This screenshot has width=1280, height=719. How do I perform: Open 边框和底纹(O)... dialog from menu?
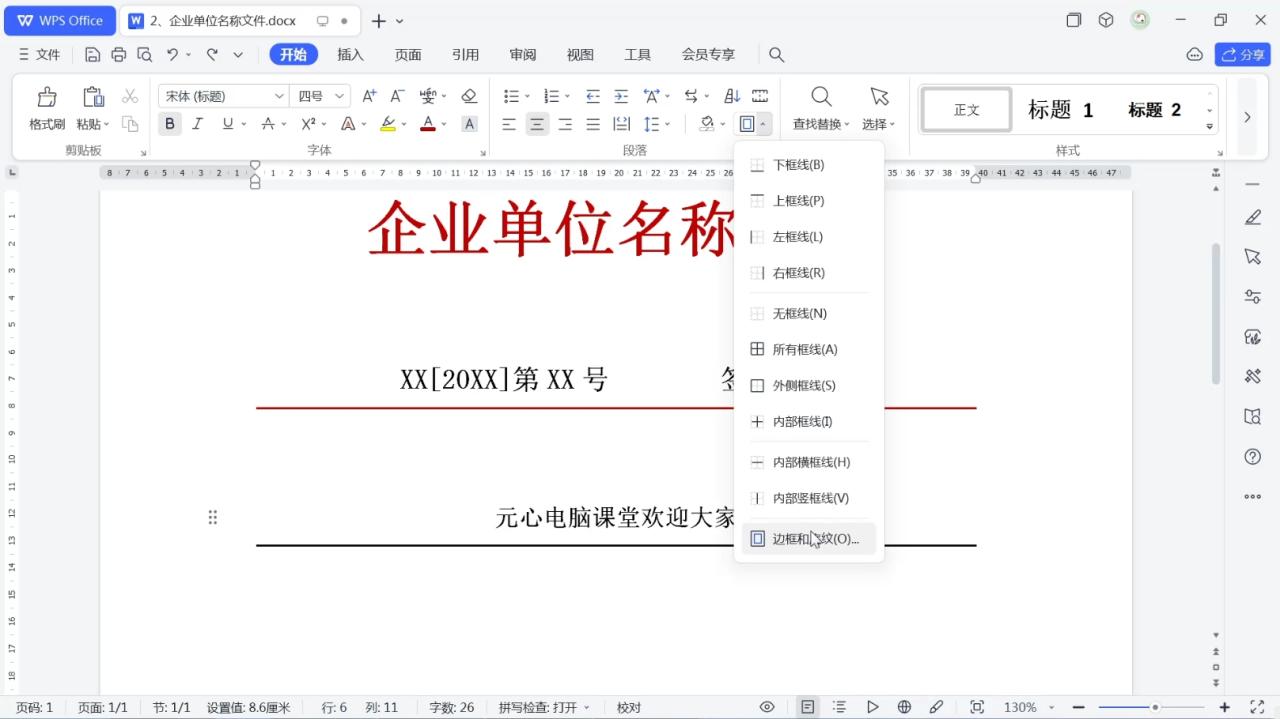tap(809, 539)
